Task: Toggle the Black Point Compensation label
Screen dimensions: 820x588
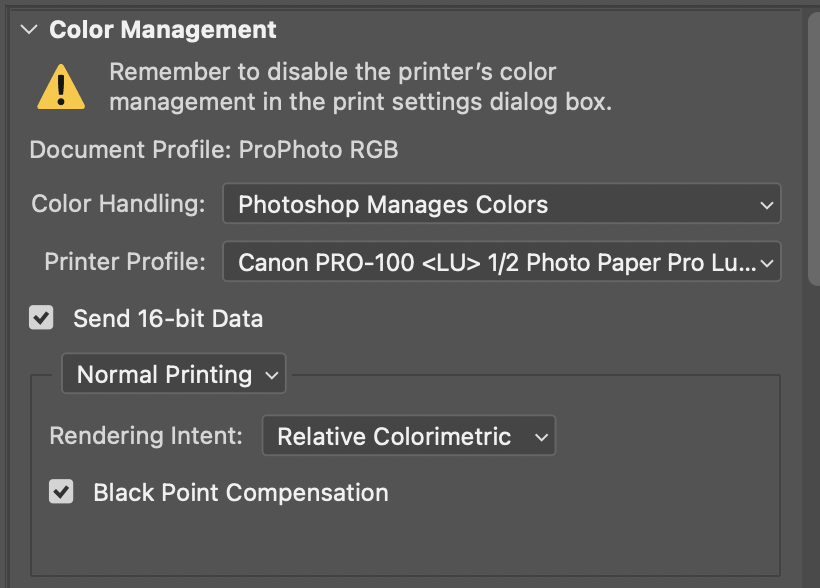Action: click(241, 493)
